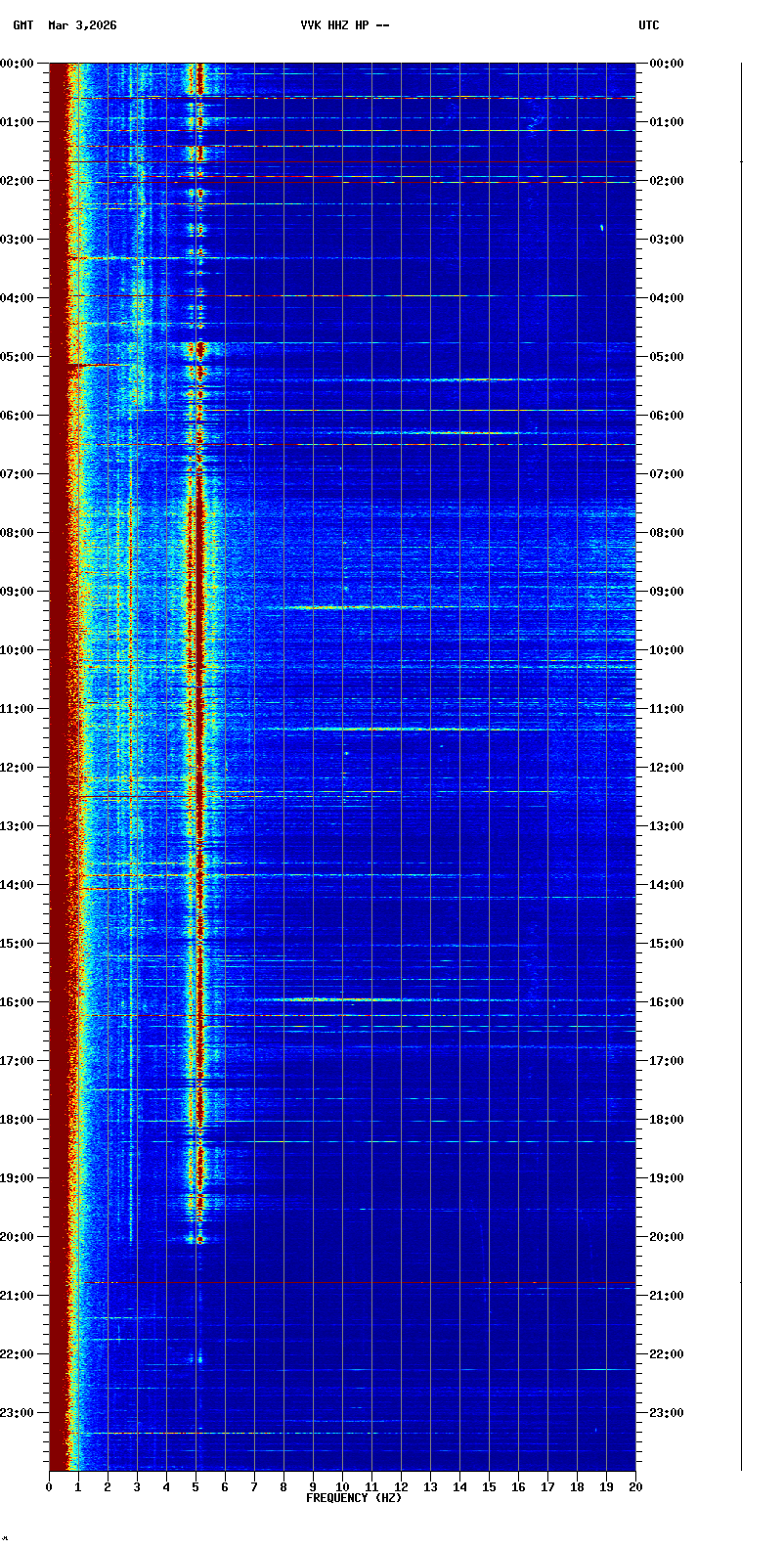The width and height of the screenshot is (784, 1549).
Task: Select the 08:00 marker on right axis
Action: click(x=667, y=533)
